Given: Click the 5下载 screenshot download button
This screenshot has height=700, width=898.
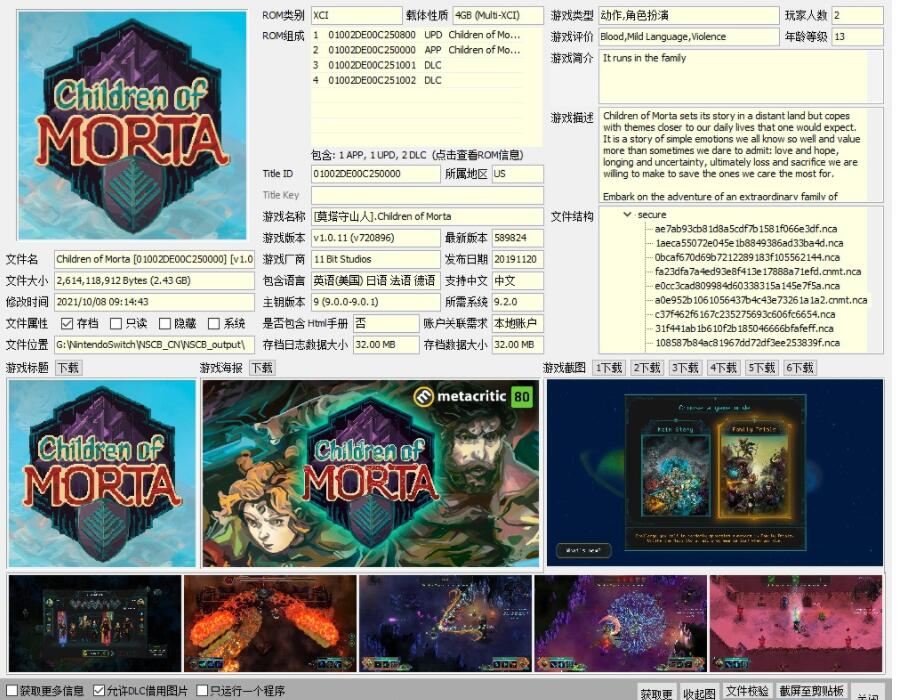Looking at the screenshot, I should click(761, 368).
